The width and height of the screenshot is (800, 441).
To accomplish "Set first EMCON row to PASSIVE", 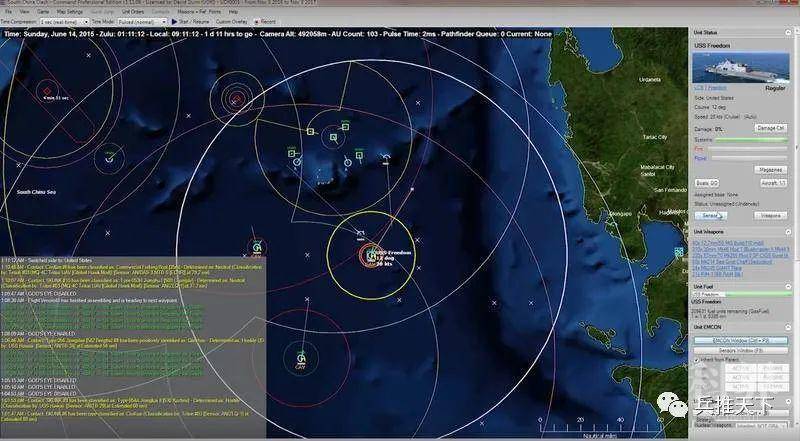I will (772, 368).
